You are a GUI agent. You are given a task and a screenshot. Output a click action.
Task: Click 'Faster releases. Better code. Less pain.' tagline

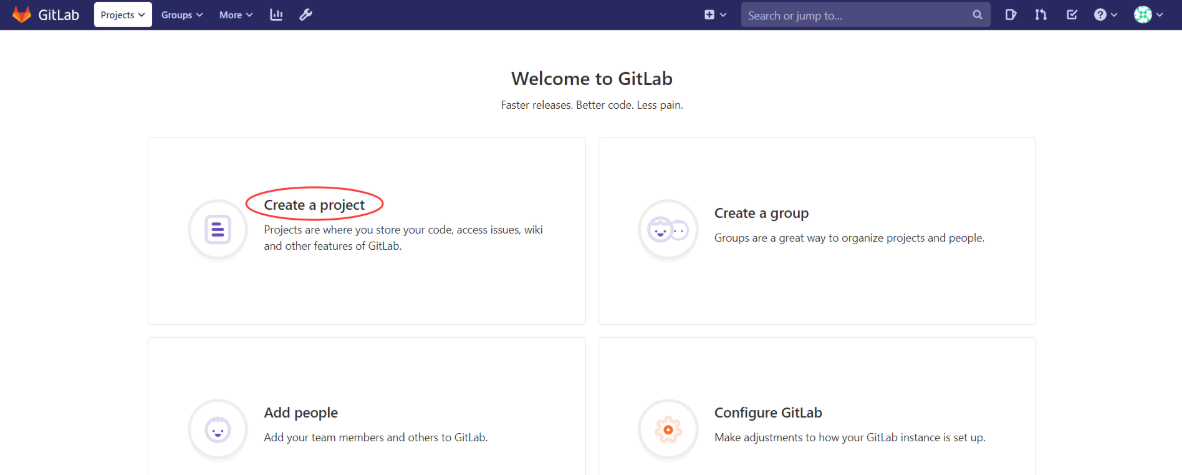click(592, 106)
